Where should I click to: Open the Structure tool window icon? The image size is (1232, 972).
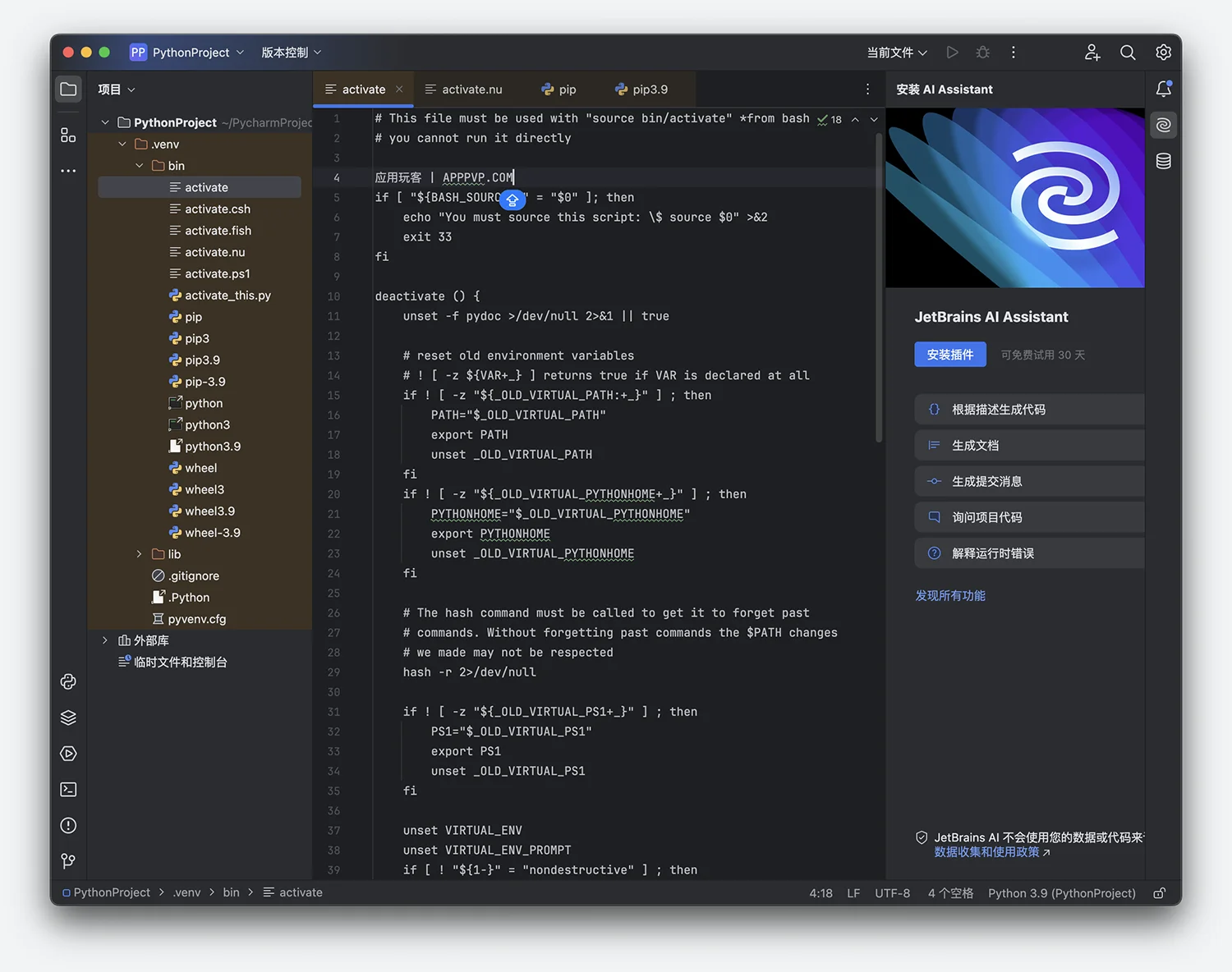[x=68, y=135]
